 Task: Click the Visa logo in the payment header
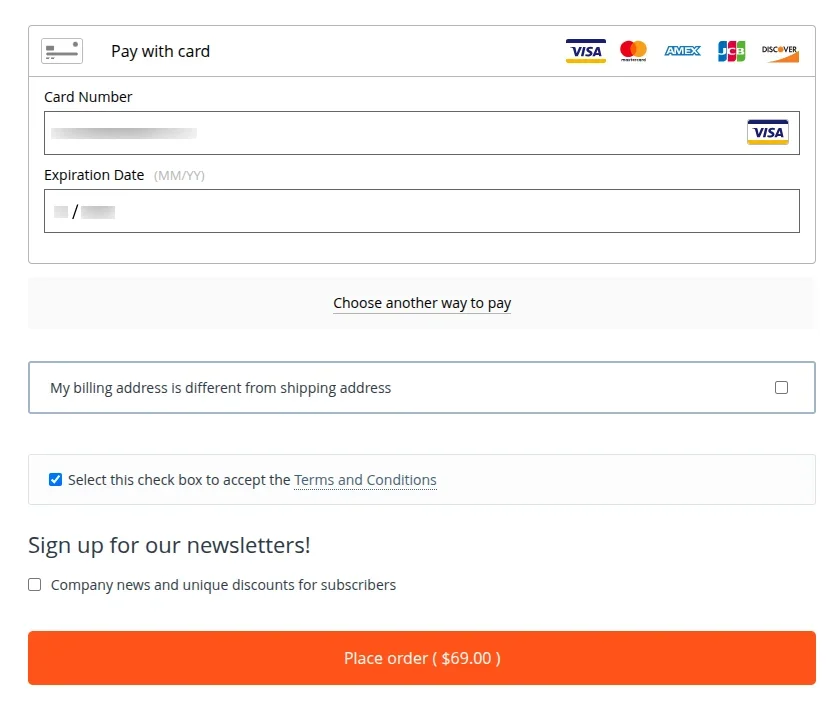tap(585, 51)
